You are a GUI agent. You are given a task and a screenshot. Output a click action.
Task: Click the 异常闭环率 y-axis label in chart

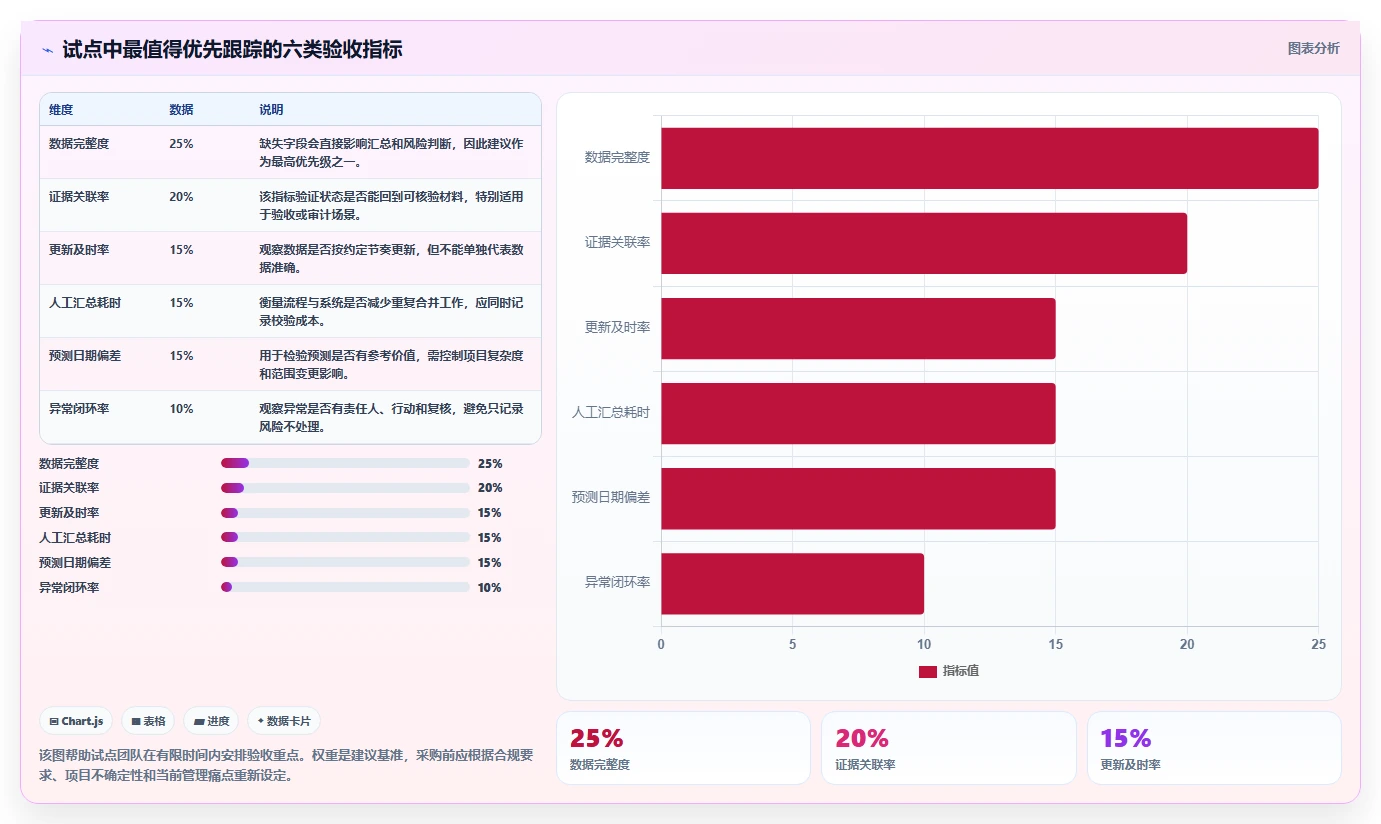point(617,583)
